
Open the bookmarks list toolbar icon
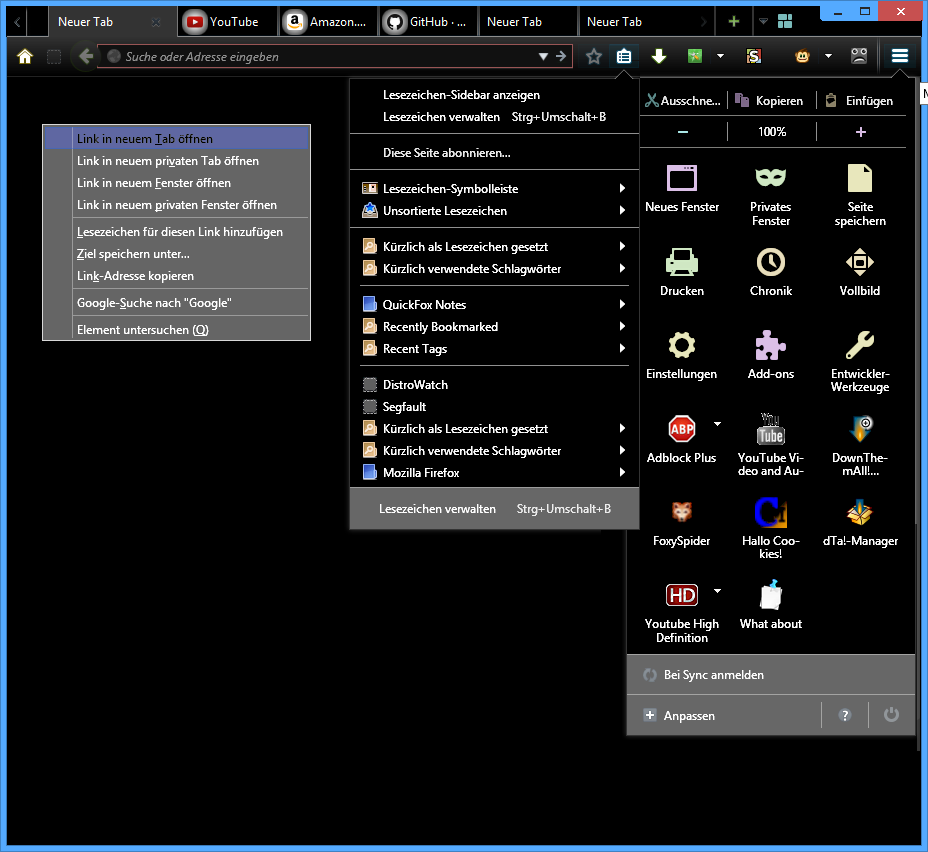(624, 56)
